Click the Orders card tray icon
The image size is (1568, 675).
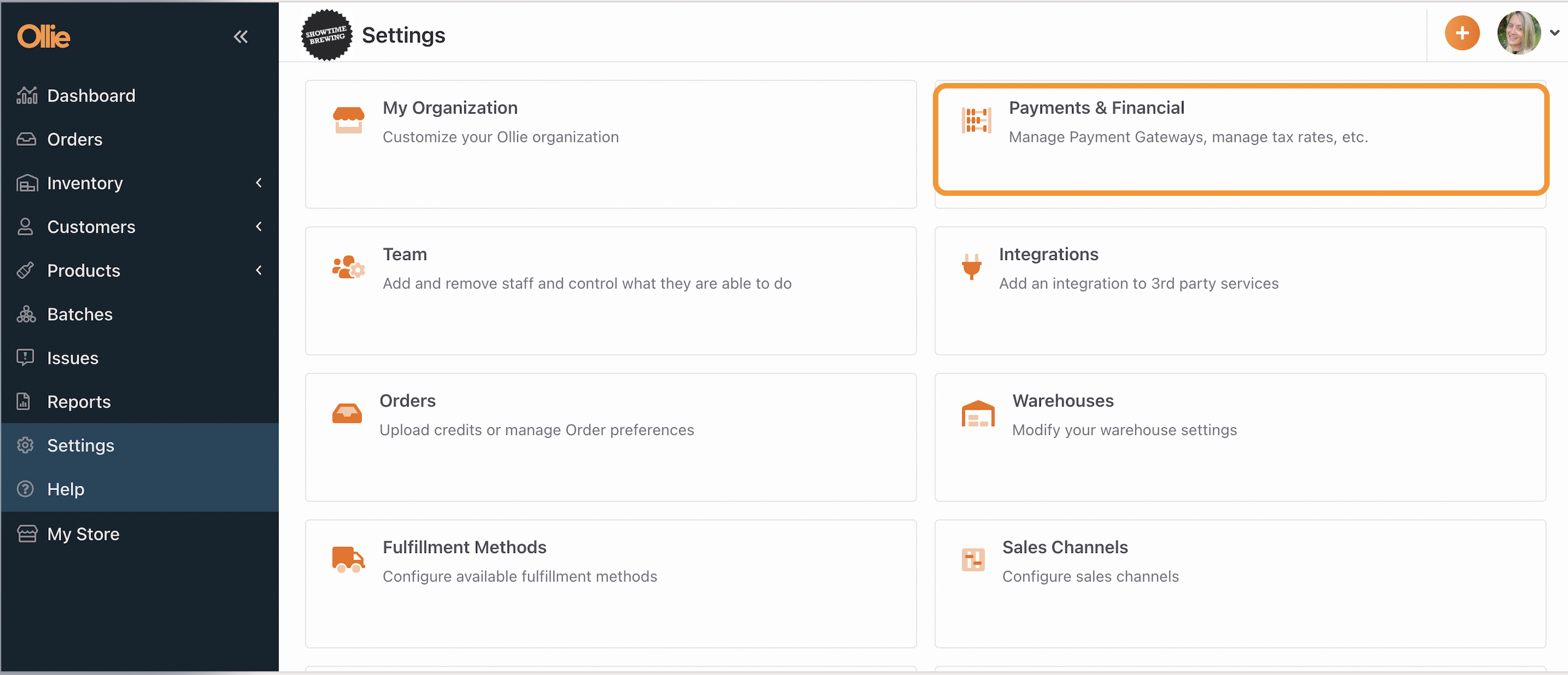tap(347, 413)
